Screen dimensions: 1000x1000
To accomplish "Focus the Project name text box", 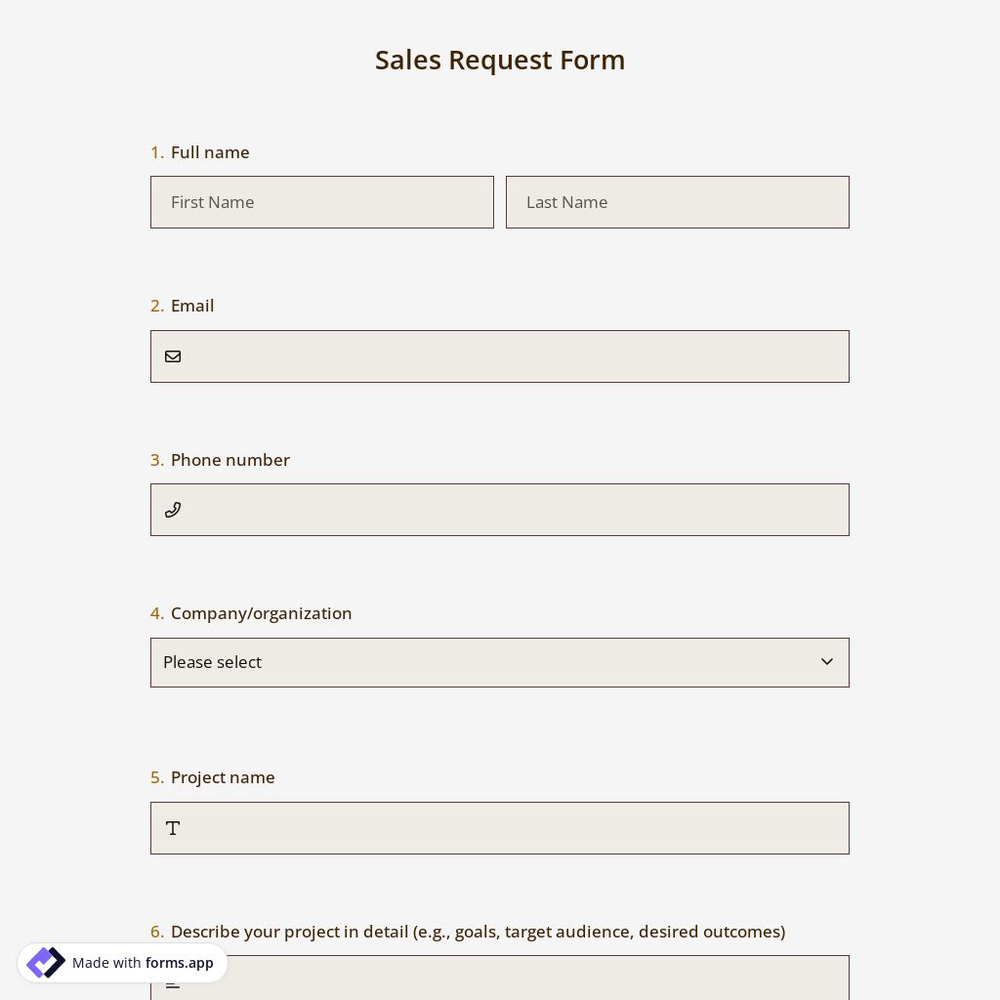I will [500, 828].
